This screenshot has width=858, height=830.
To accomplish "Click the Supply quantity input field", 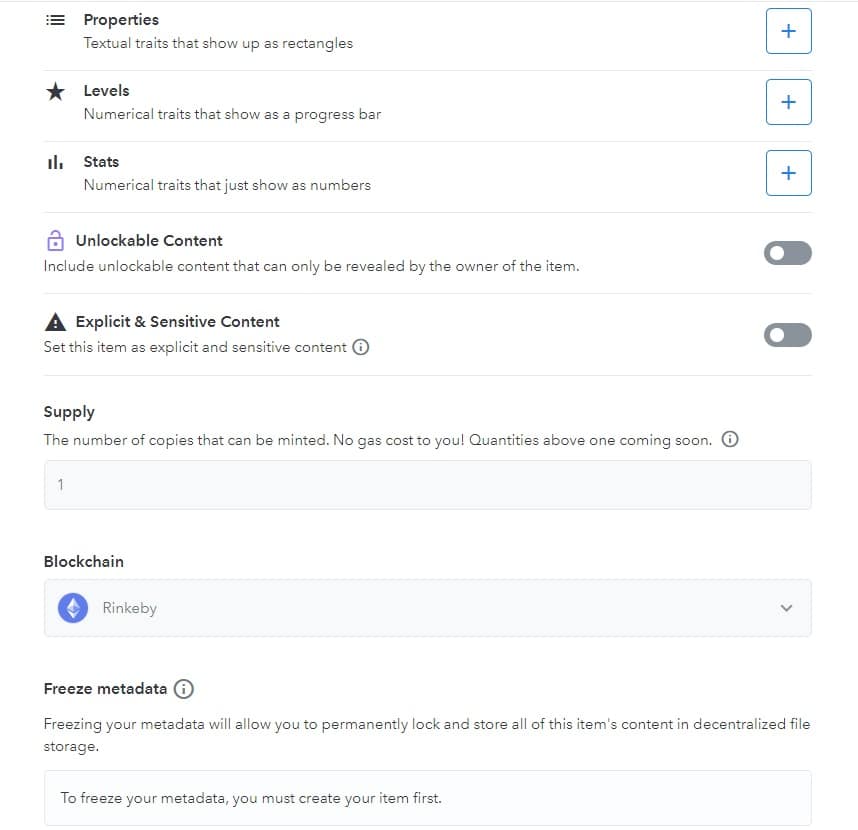I will point(427,485).
